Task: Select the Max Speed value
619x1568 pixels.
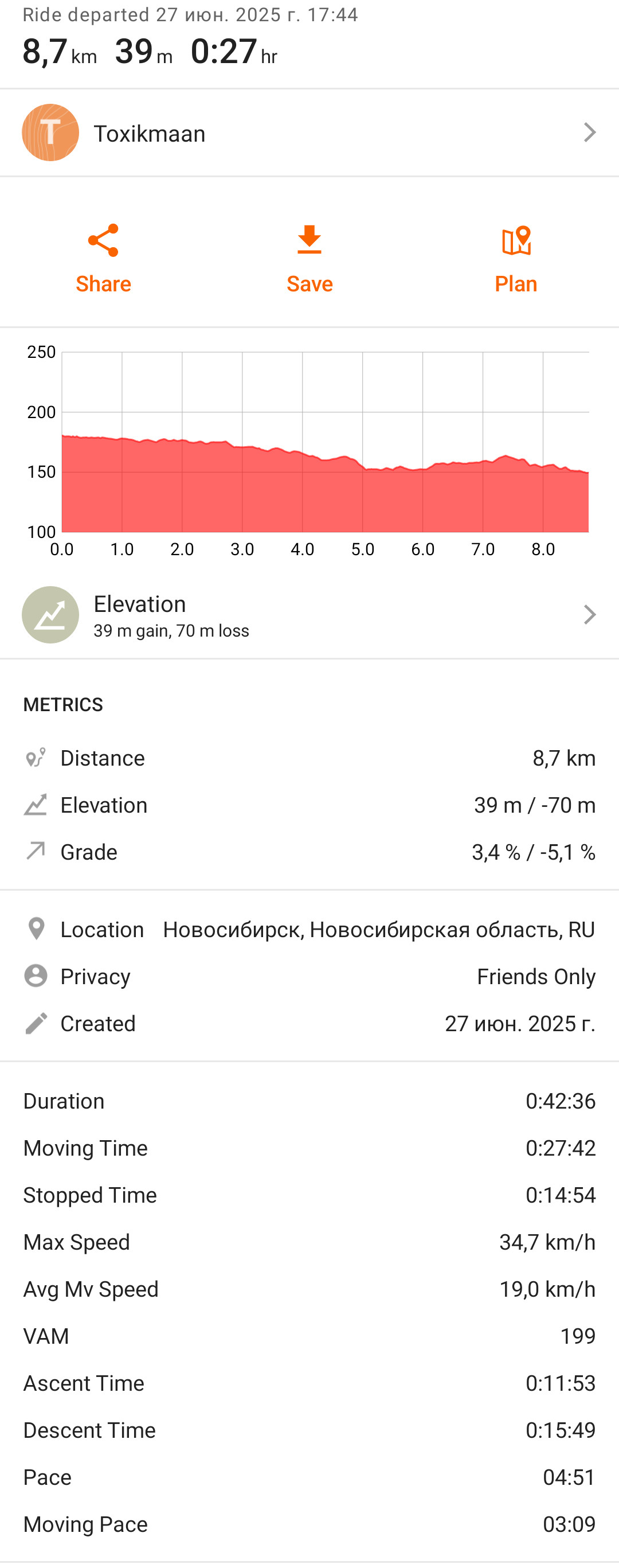Action: coord(547,1242)
